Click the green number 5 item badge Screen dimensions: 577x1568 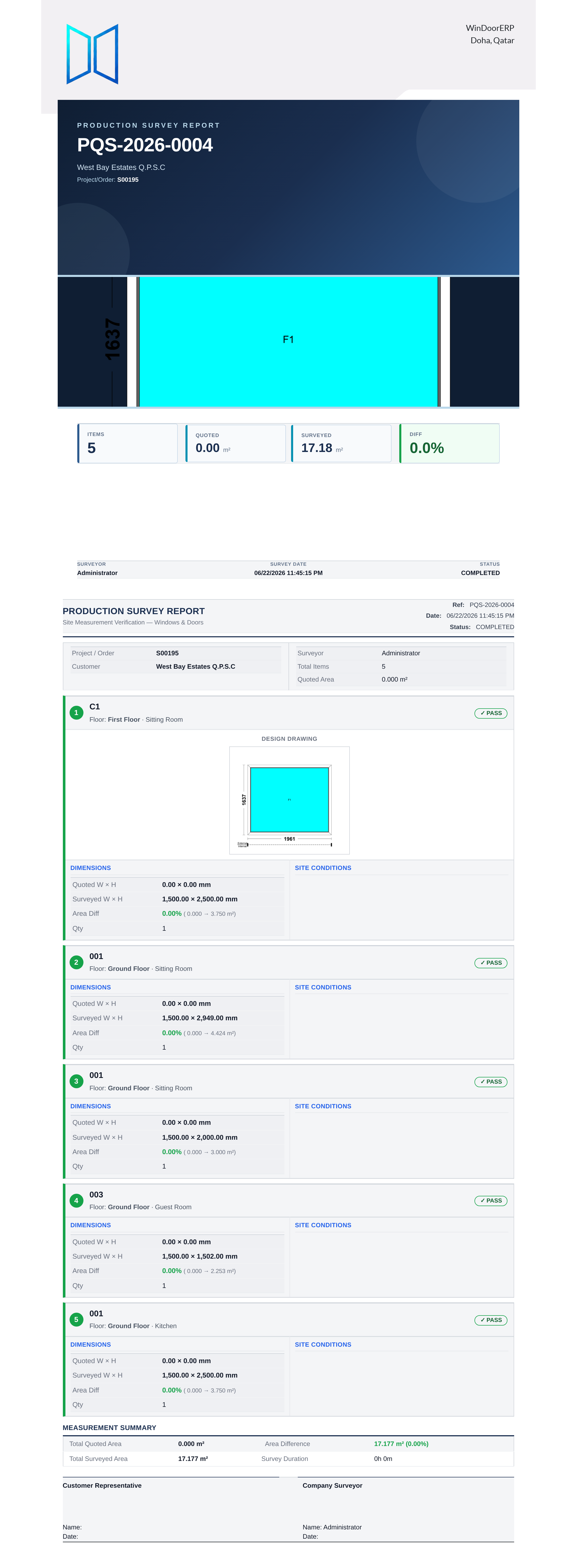click(x=76, y=1320)
